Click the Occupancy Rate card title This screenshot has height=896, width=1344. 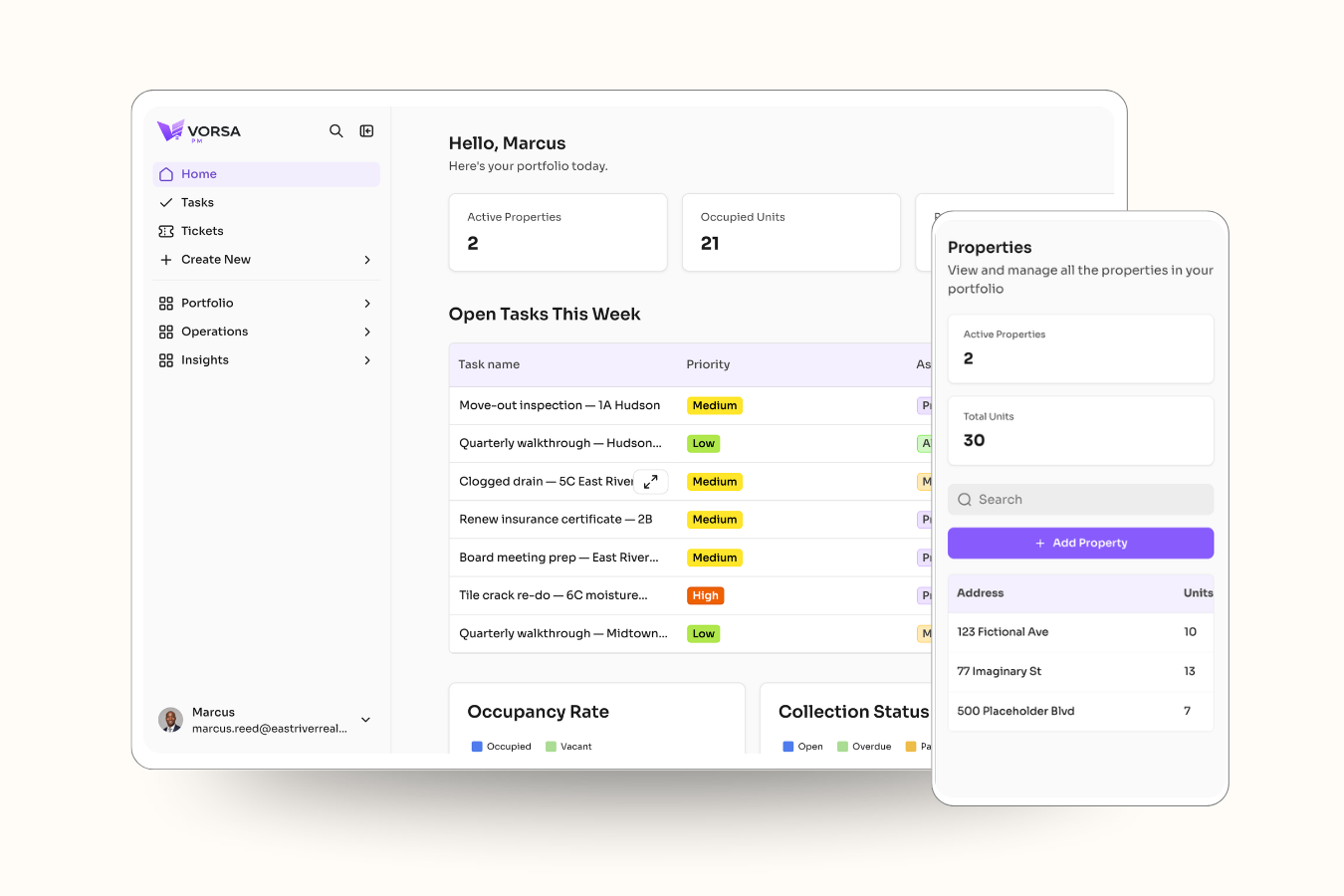click(x=538, y=712)
